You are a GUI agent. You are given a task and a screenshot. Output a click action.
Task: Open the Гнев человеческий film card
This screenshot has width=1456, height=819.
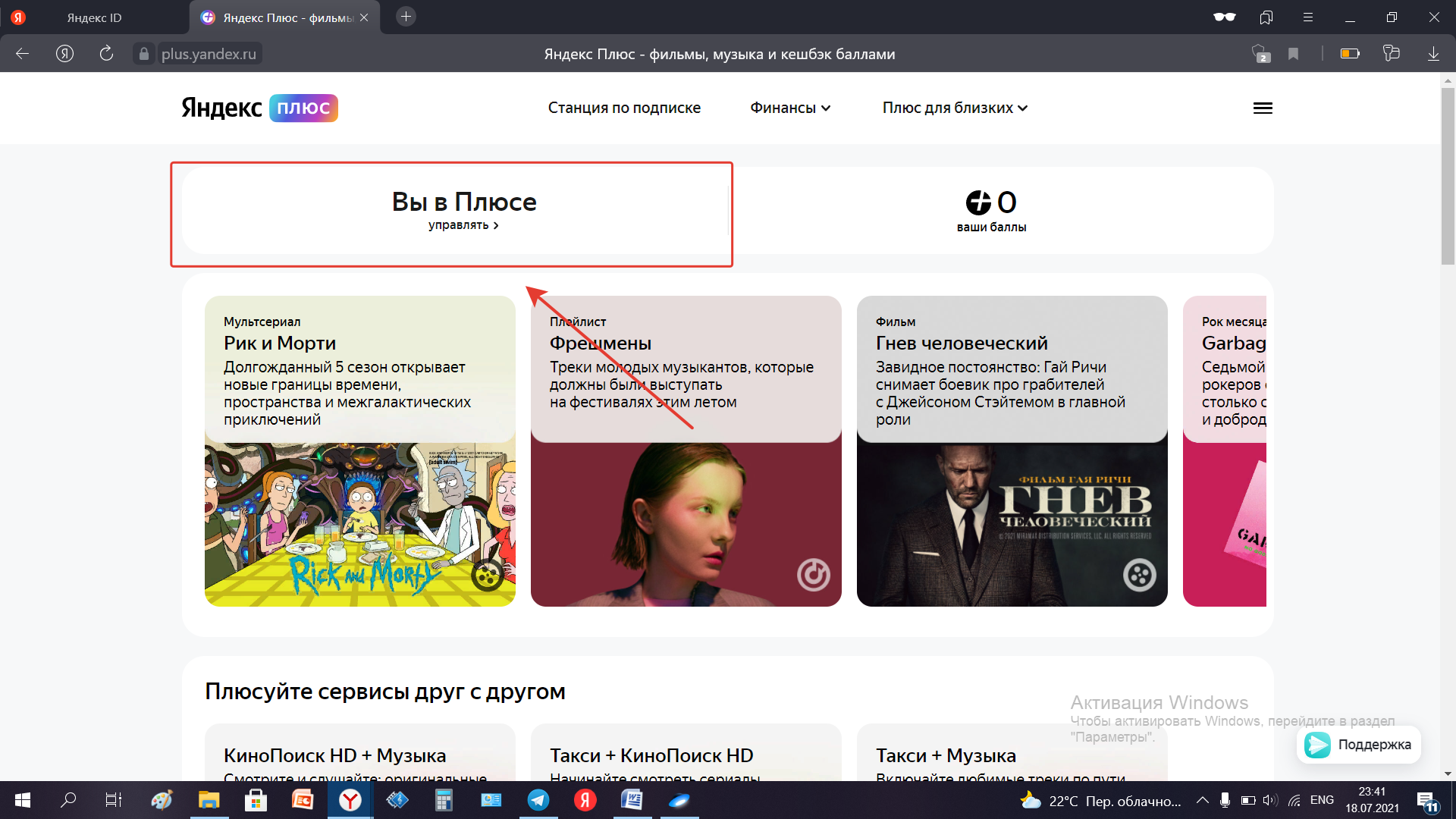pyautogui.click(x=1012, y=450)
